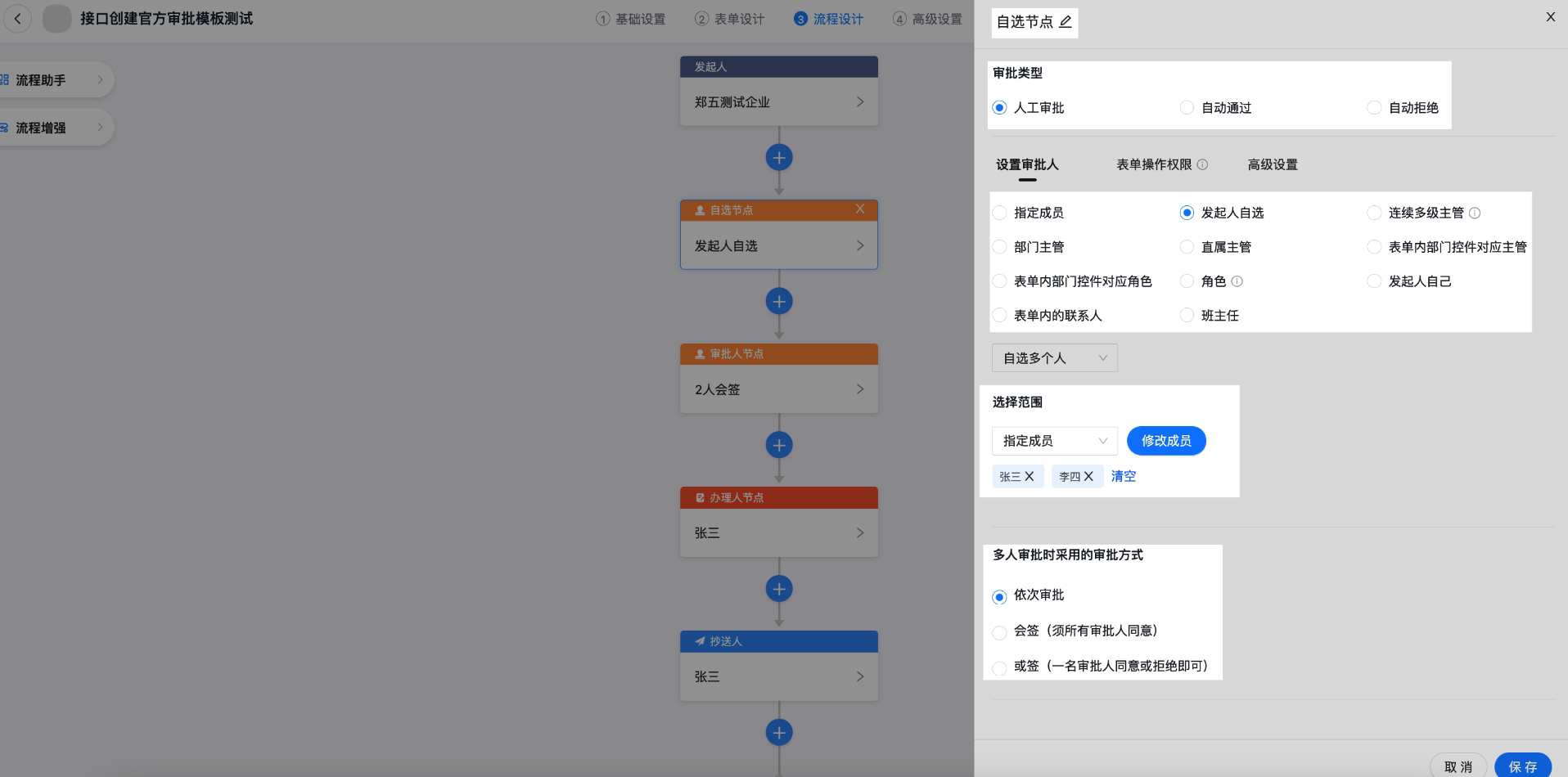Expand the 郑五测试企业 node chevron
This screenshot has width=1568, height=777.
click(859, 102)
